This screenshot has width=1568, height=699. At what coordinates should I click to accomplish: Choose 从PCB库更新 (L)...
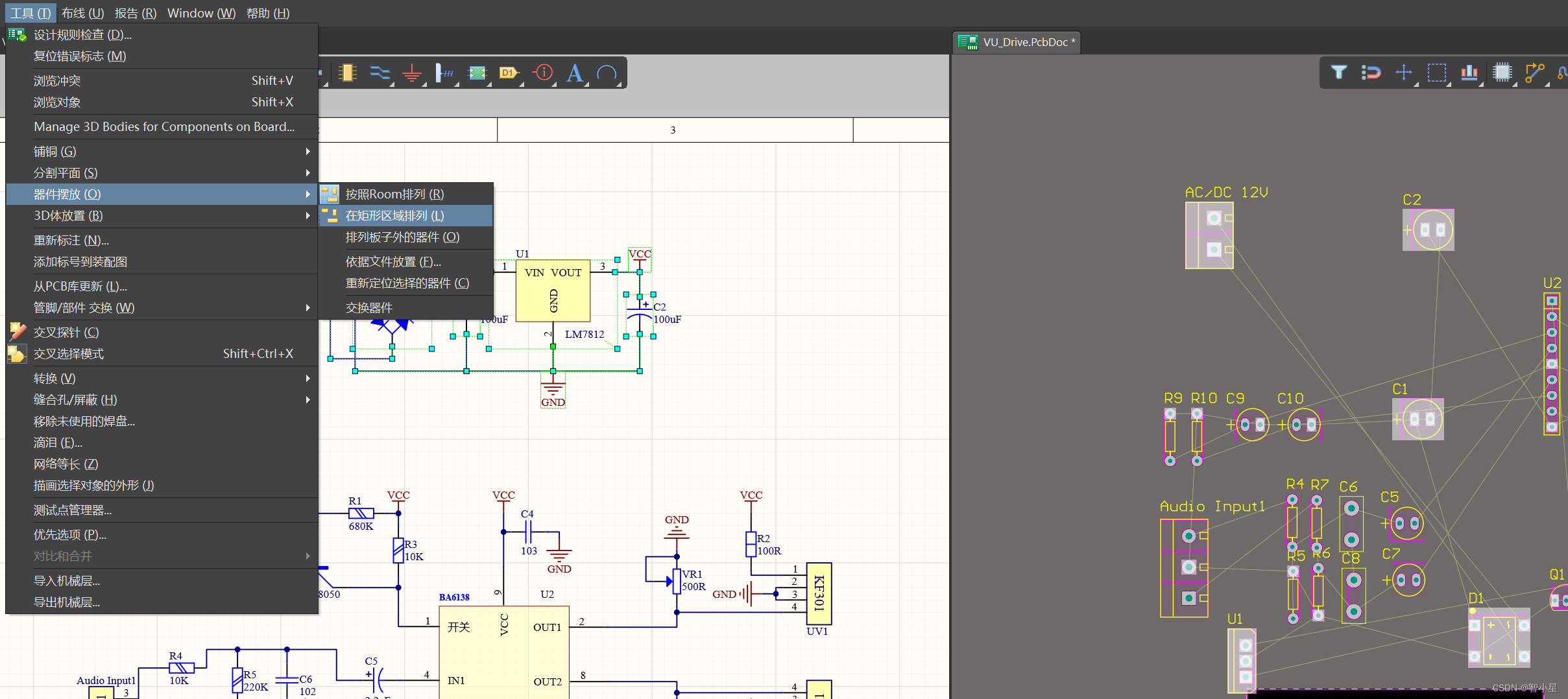162,286
